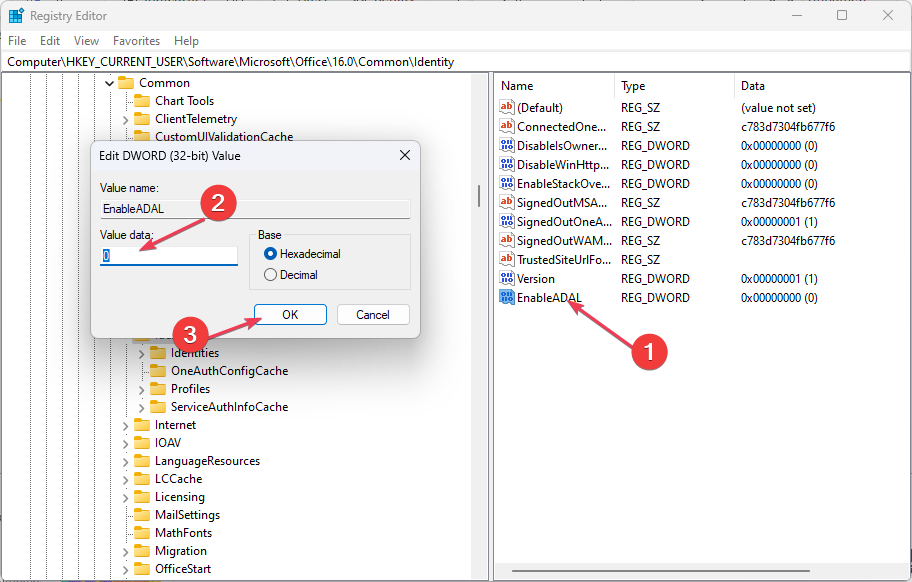Image resolution: width=912 pixels, height=582 pixels.
Task: Click the Chart Tools folder icon
Action: coord(142,101)
